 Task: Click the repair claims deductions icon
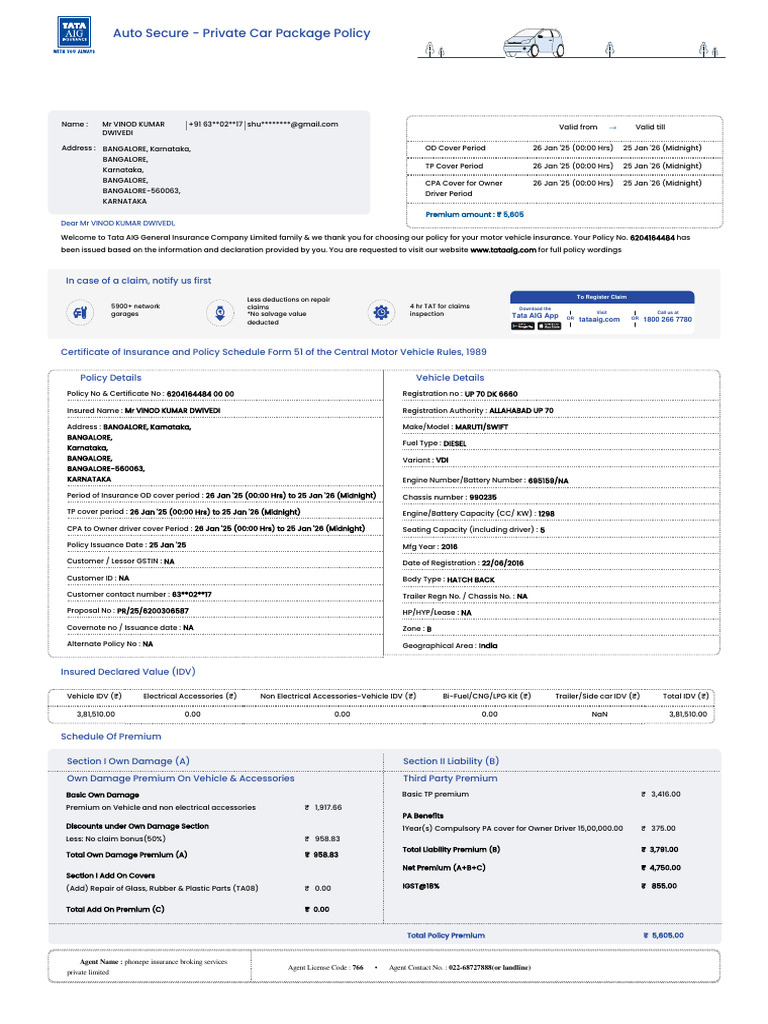pos(220,312)
